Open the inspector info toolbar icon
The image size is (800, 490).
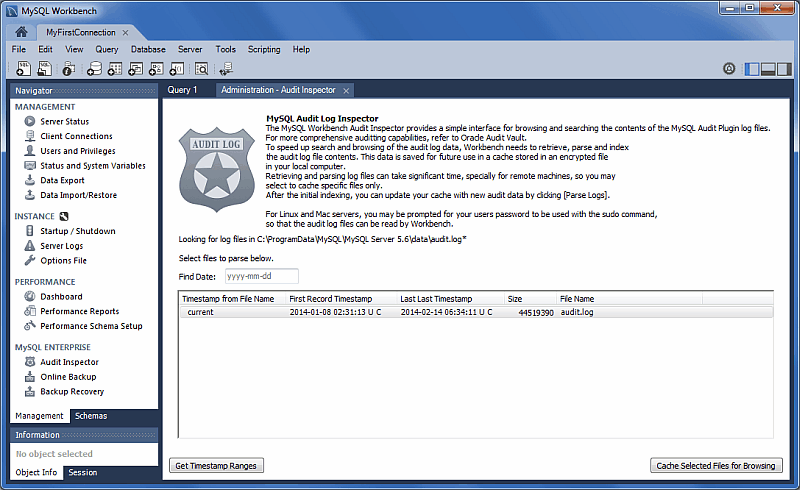[x=69, y=68]
